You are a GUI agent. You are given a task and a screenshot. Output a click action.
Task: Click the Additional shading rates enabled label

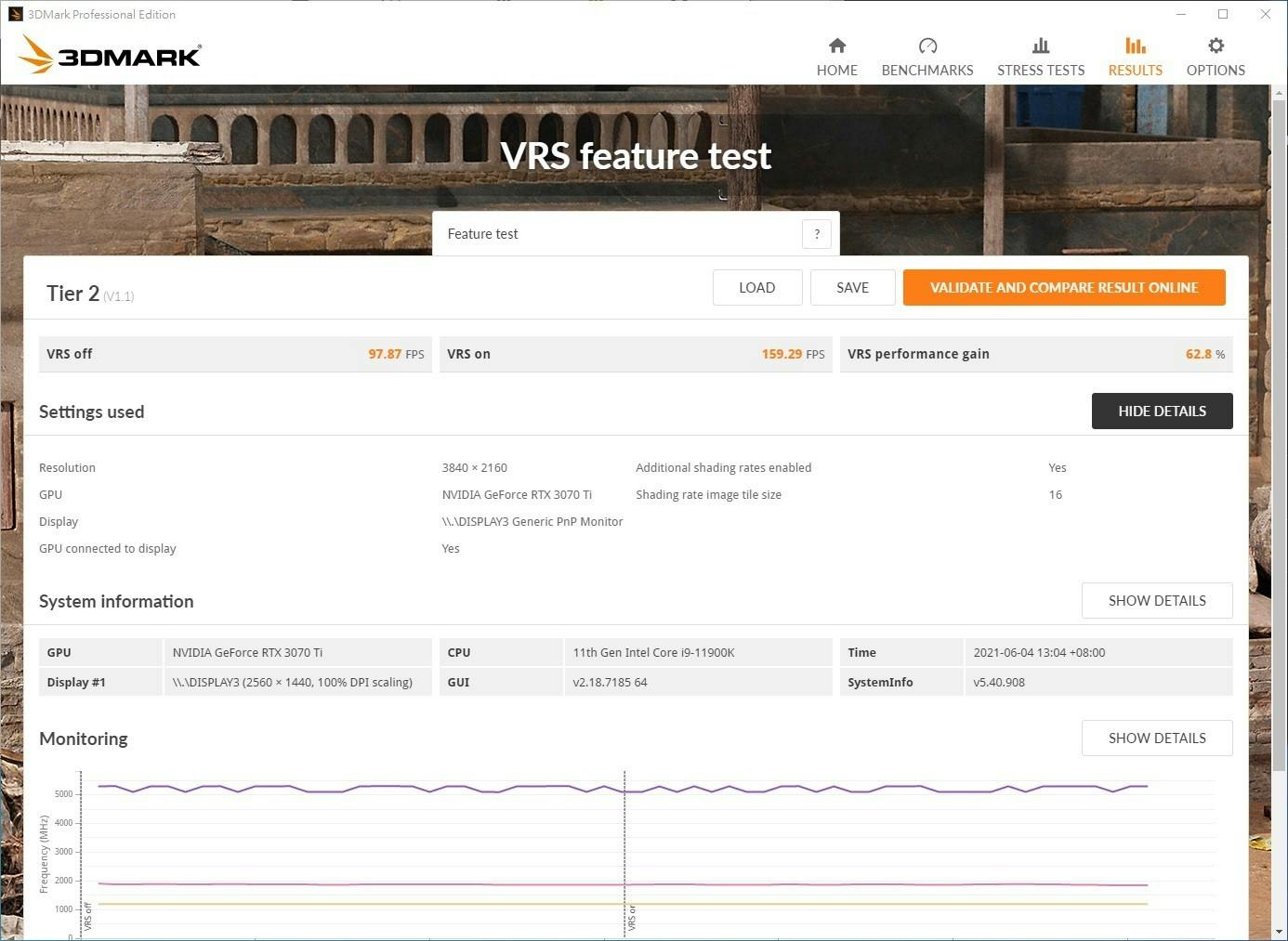pos(724,468)
